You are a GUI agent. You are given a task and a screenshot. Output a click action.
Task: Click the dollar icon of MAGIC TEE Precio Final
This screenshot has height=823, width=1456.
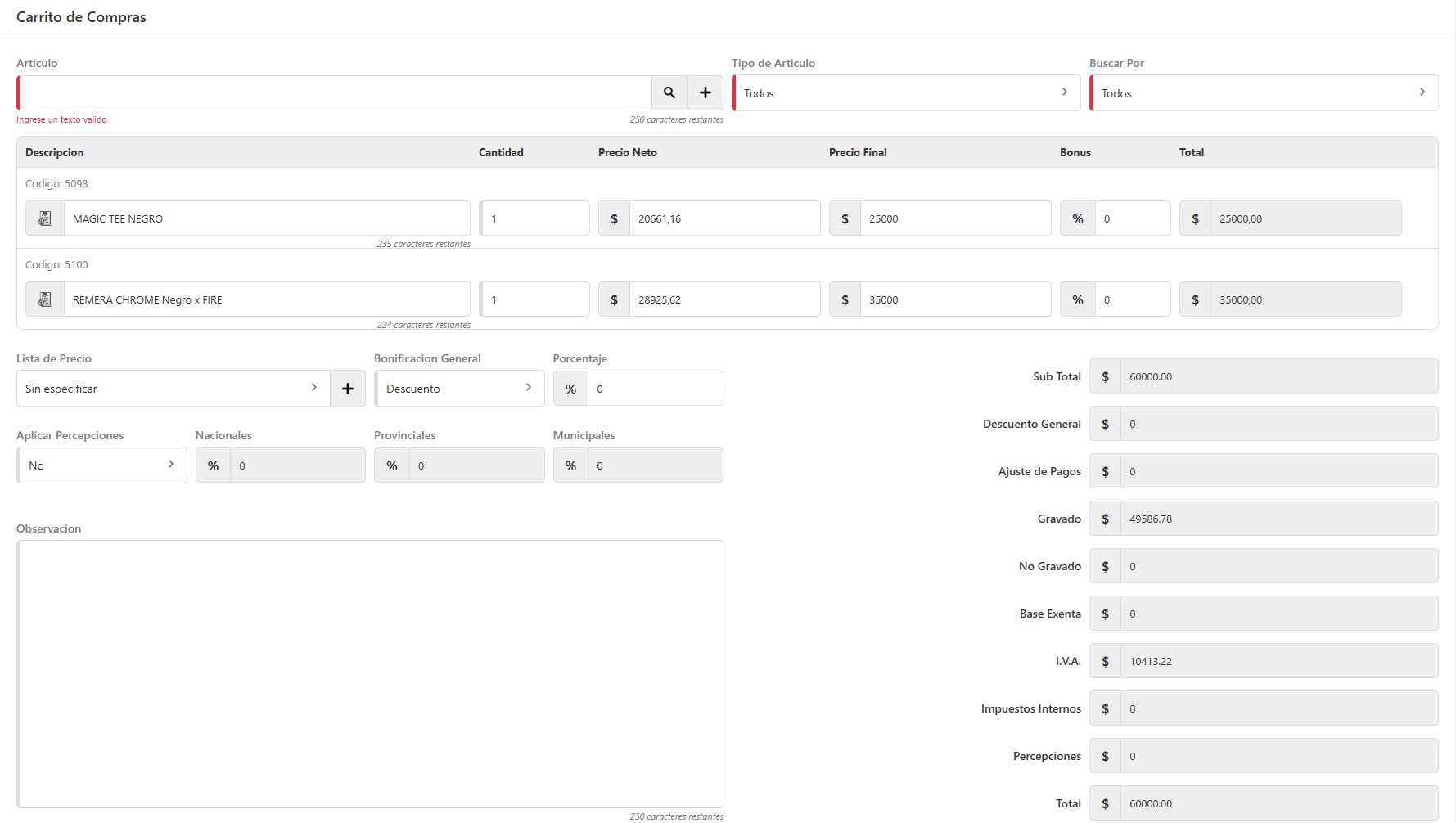[x=845, y=218]
